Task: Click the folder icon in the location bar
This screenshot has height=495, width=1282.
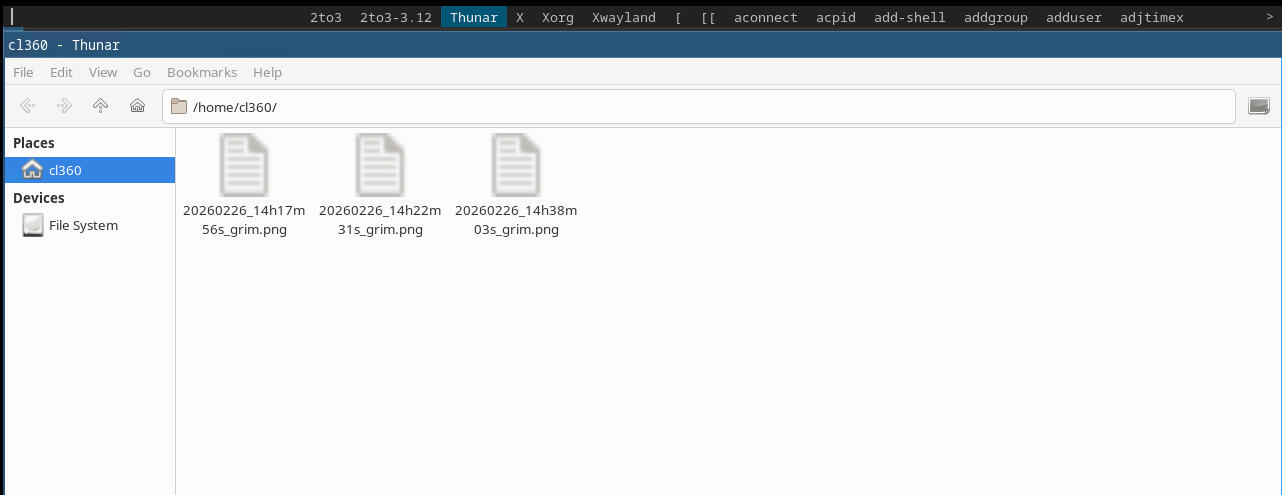Action: (179, 107)
